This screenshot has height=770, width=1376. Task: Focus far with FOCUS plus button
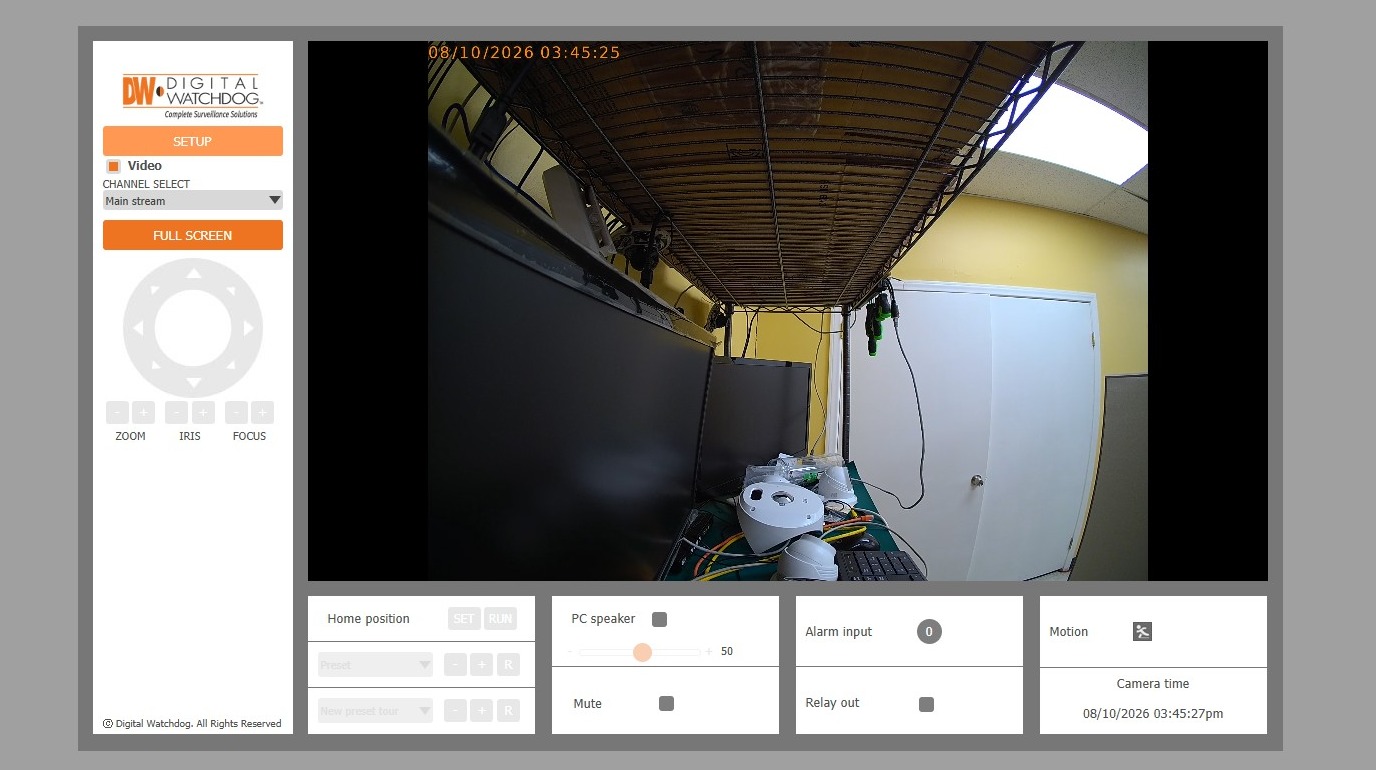[x=262, y=412]
